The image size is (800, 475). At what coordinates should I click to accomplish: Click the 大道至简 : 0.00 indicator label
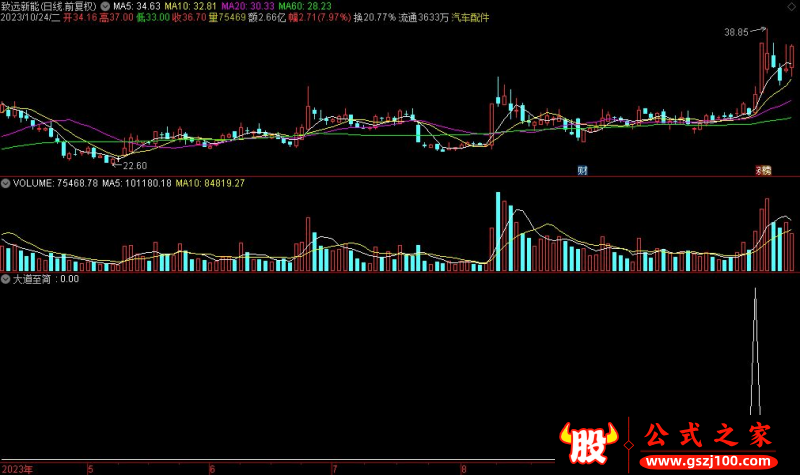pos(46,279)
